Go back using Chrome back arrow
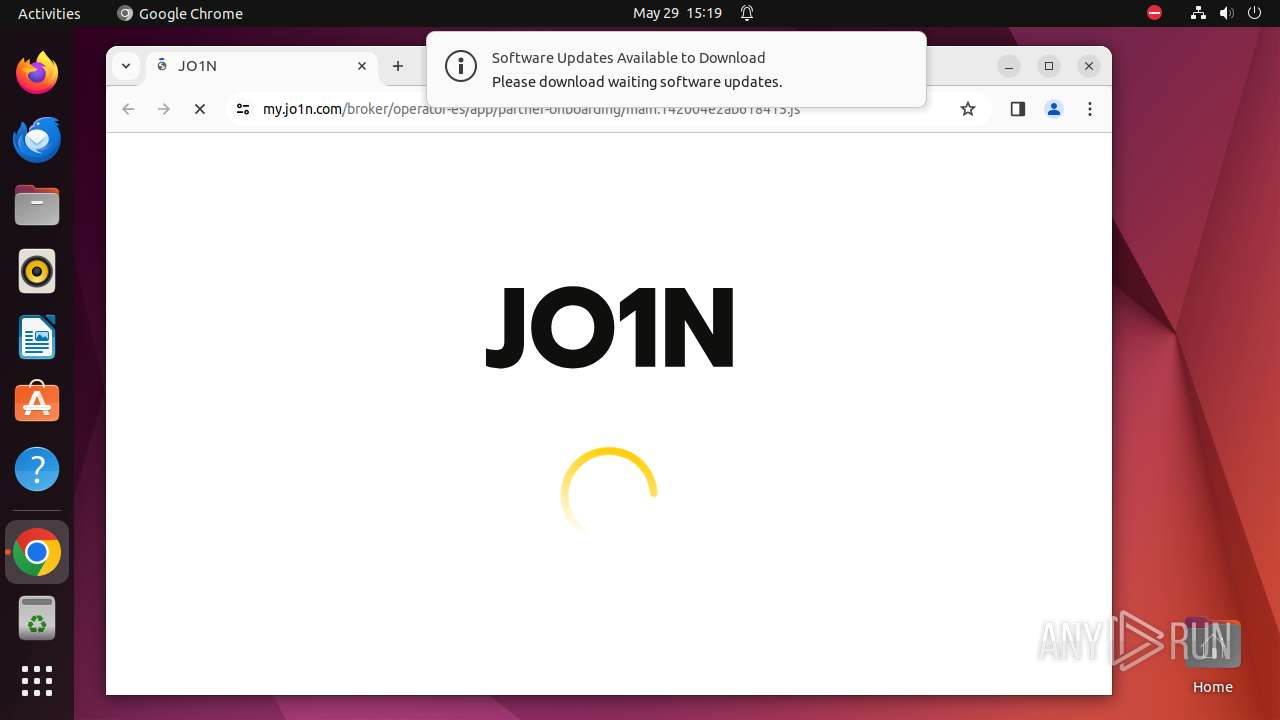The image size is (1280, 720). point(128,109)
